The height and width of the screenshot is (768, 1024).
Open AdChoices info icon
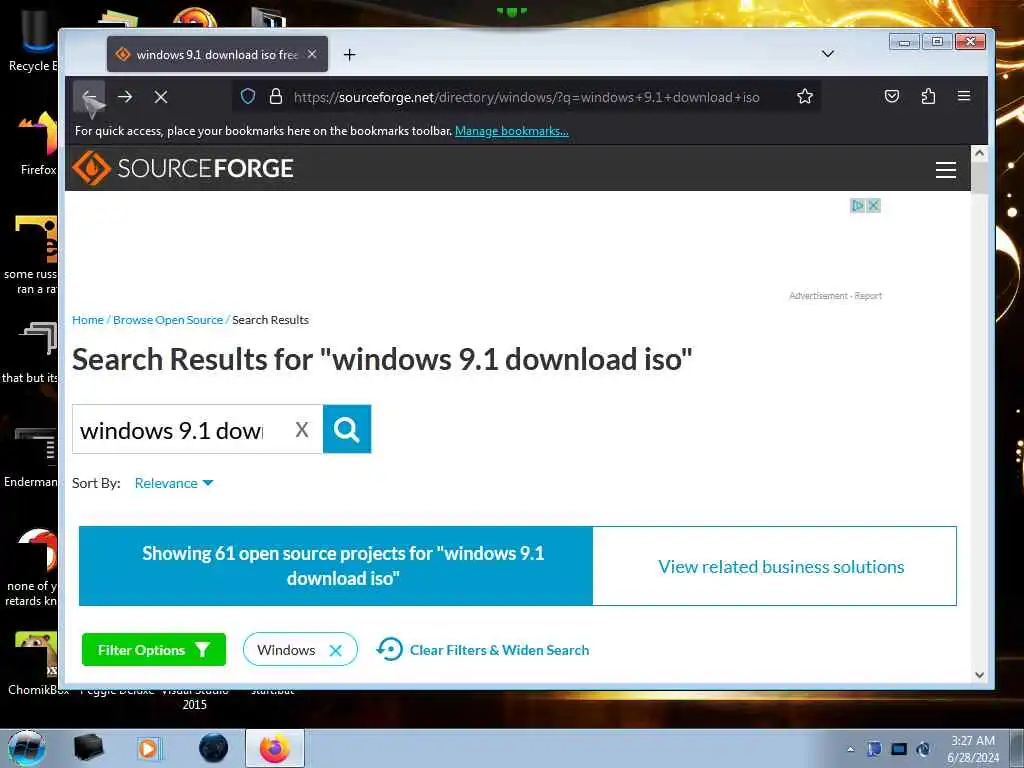(x=857, y=206)
